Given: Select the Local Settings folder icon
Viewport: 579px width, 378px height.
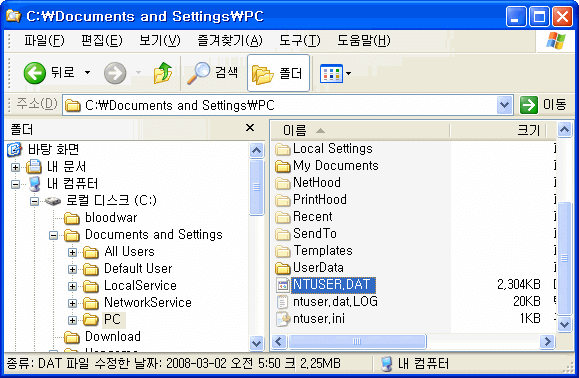Looking at the screenshot, I should pos(283,150).
